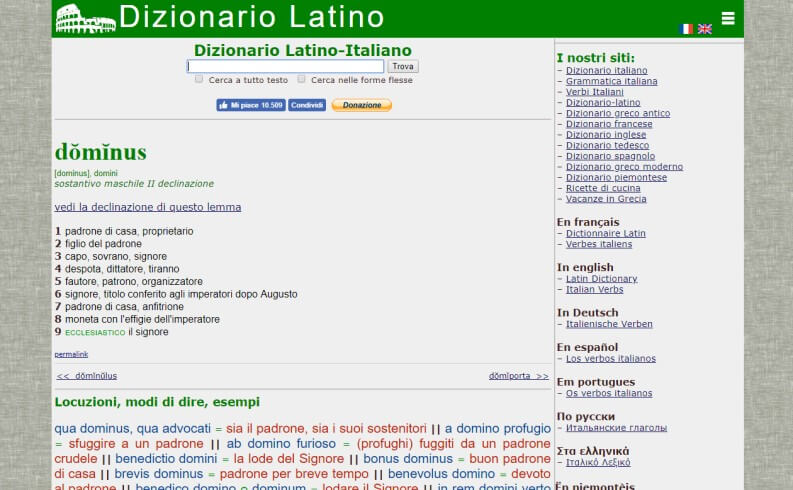Viewport: 793px width, 490px height.
Task: Open Ricette di cucina link
Action: 603,188
